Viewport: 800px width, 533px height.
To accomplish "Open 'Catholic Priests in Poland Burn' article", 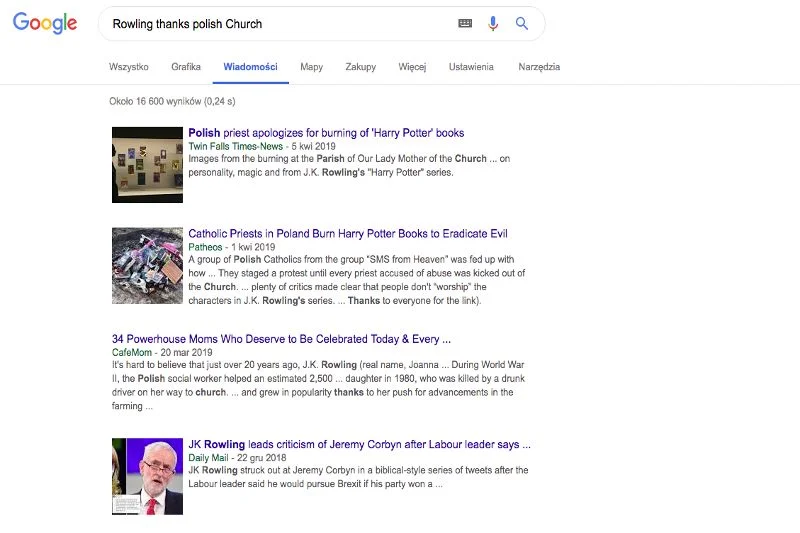I will (x=348, y=234).
